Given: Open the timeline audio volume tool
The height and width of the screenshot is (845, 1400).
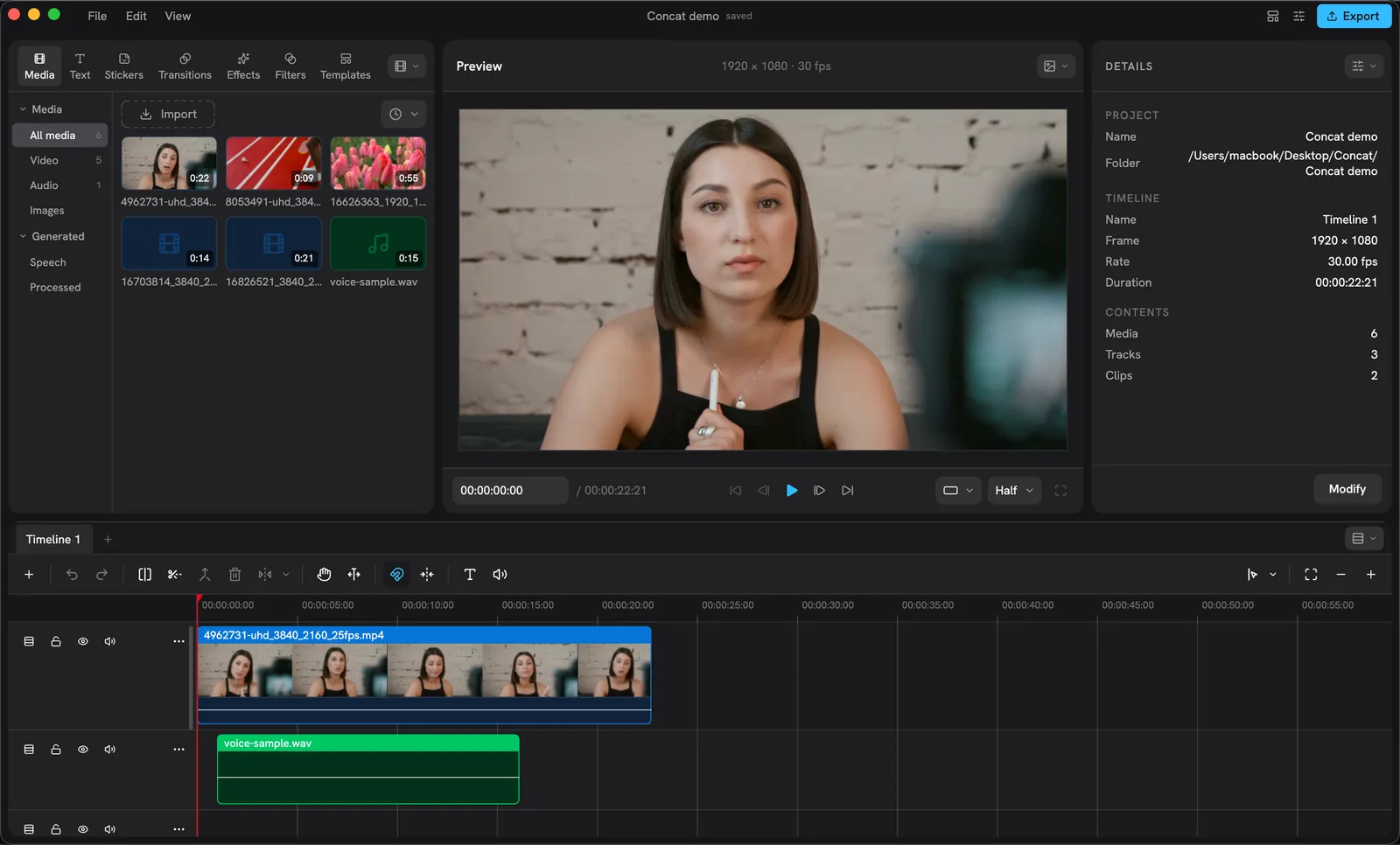Looking at the screenshot, I should [x=500, y=575].
